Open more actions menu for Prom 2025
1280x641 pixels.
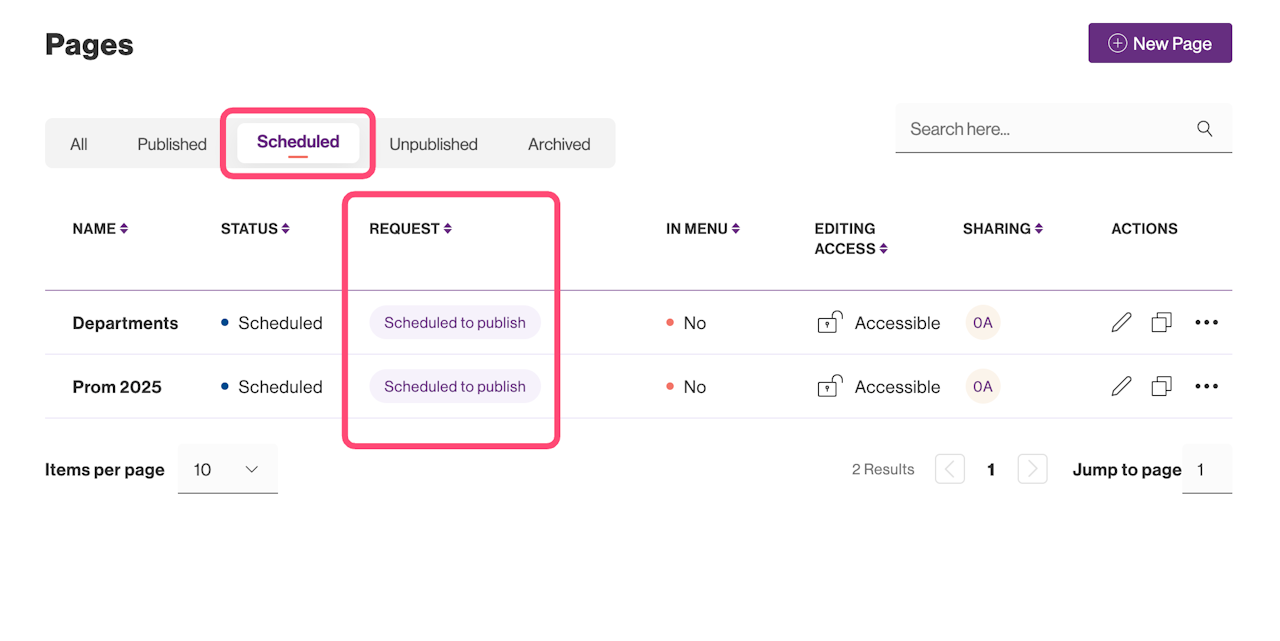(1206, 387)
